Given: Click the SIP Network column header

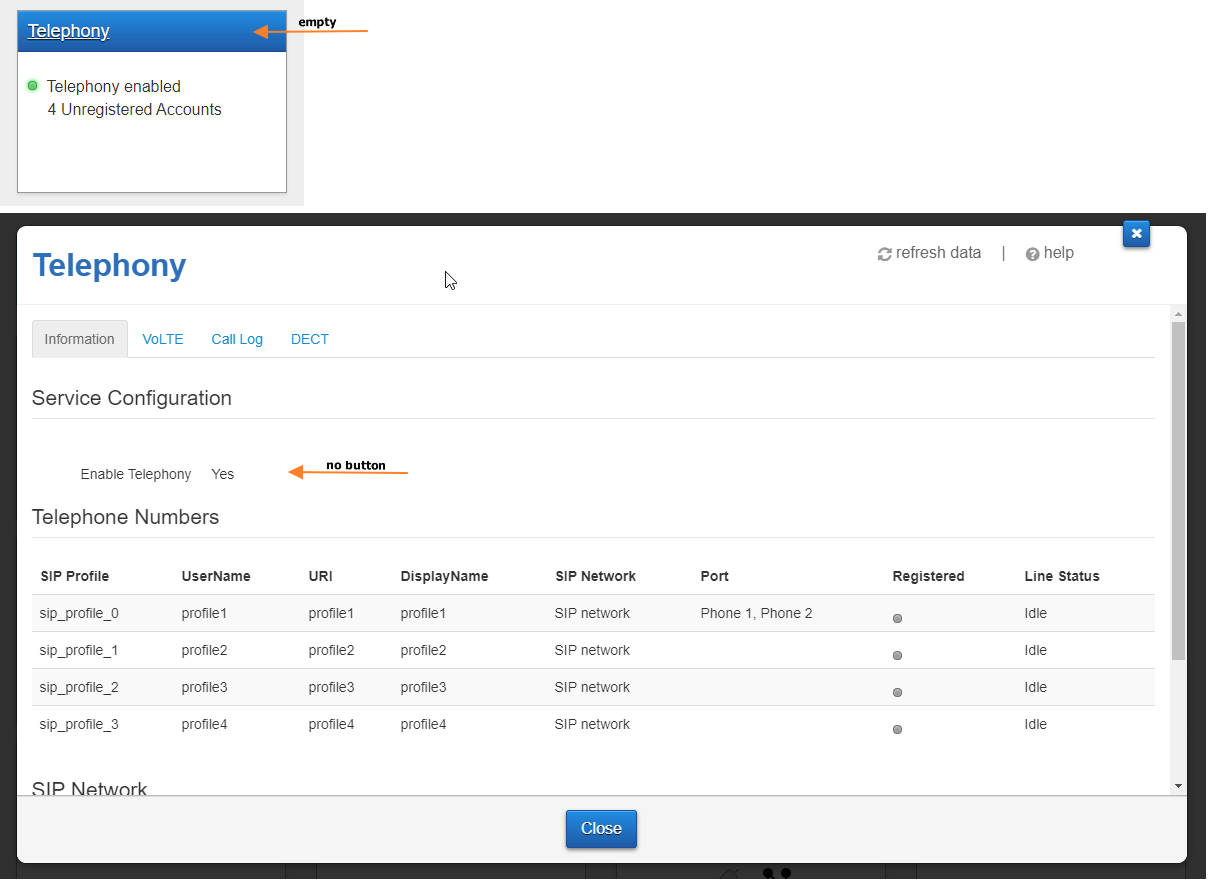Looking at the screenshot, I should coord(596,576).
